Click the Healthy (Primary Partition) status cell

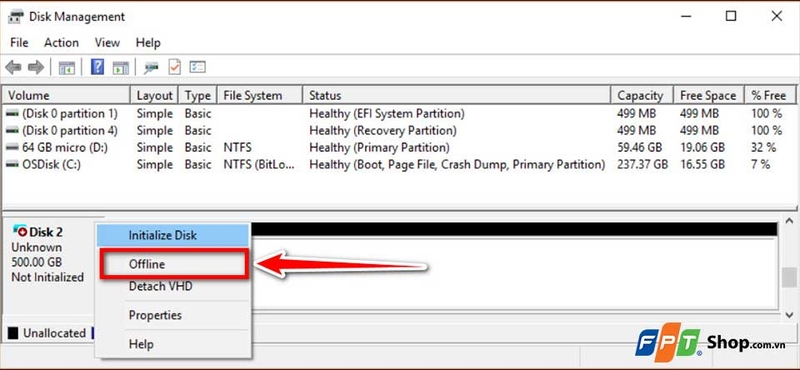click(x=379, y=148)
